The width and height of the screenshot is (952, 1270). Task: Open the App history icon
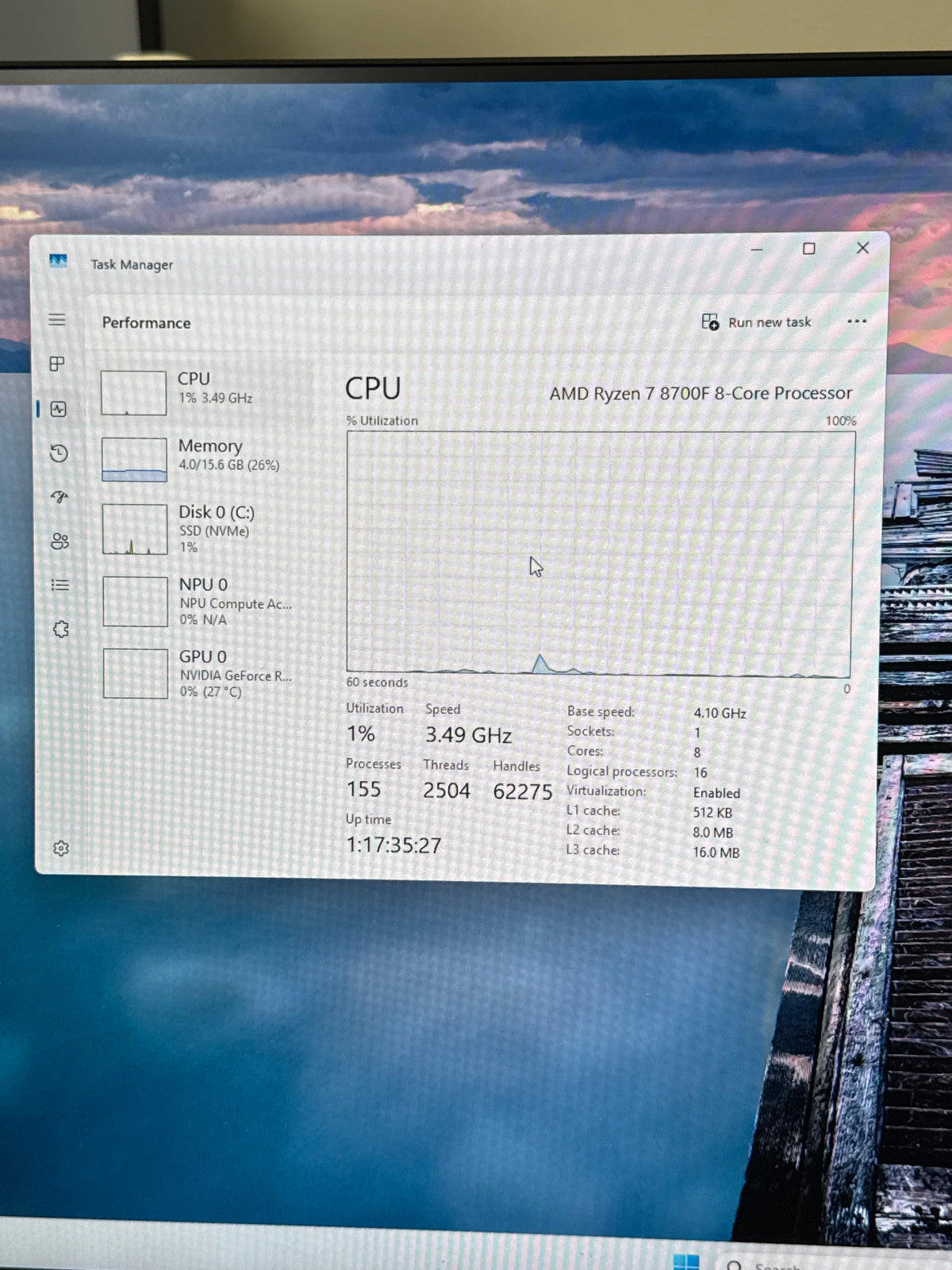pyautogui.click(x=59, y=453)
